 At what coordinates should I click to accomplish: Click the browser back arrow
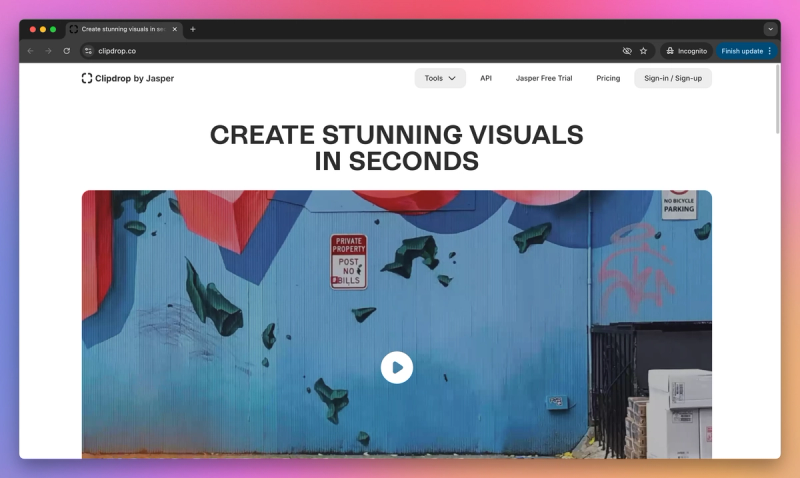tap(31, 51)
